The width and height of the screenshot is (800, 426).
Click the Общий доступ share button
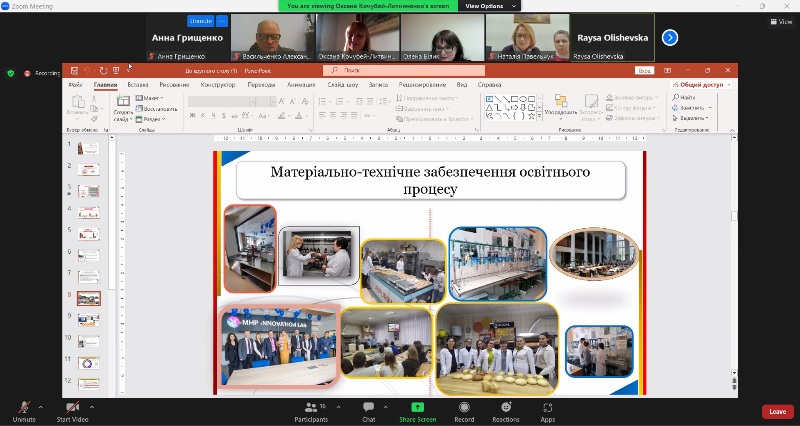(x=698, y=85)
